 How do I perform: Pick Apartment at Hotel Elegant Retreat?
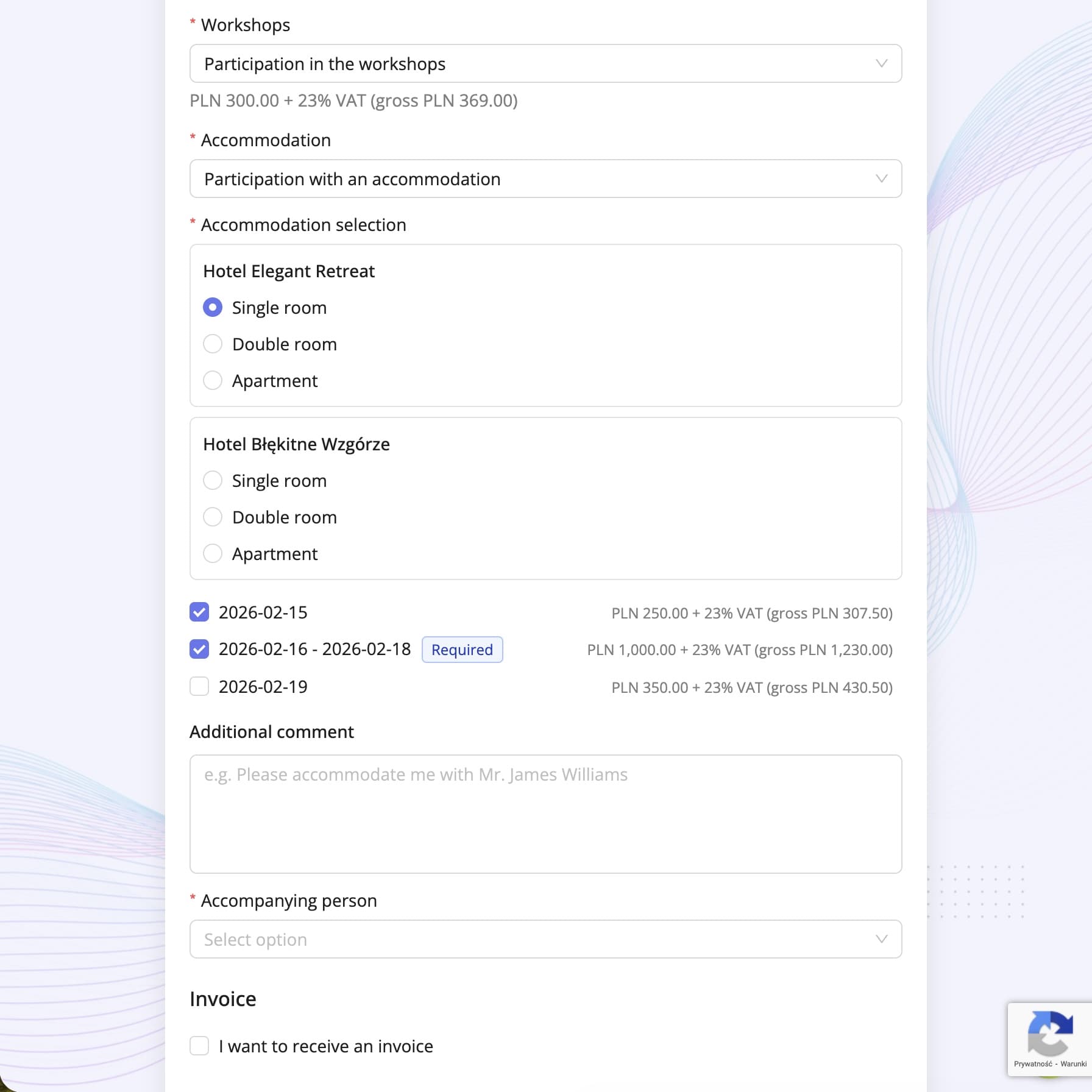pyautogui.click(x=213, y=380)
